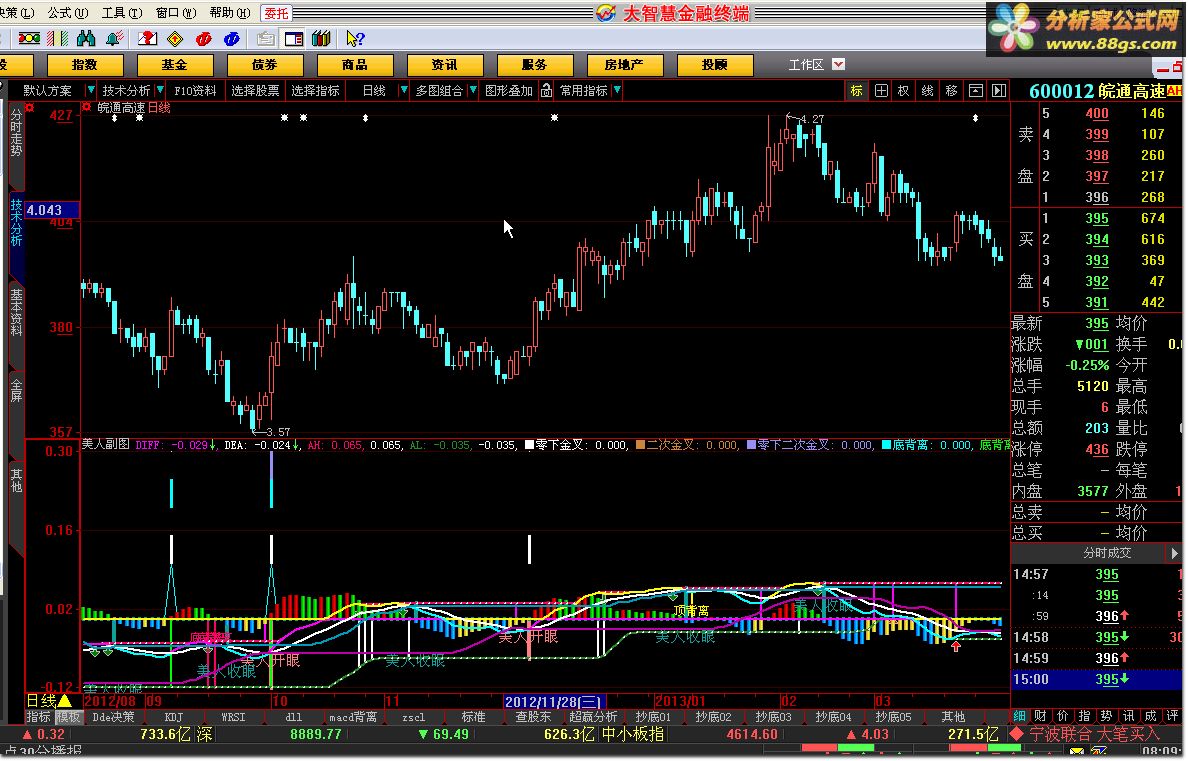Toggle the 线 line drawing button
Image resolution: width=1188 pixels, height=761 pixels.
click(927, 91)
